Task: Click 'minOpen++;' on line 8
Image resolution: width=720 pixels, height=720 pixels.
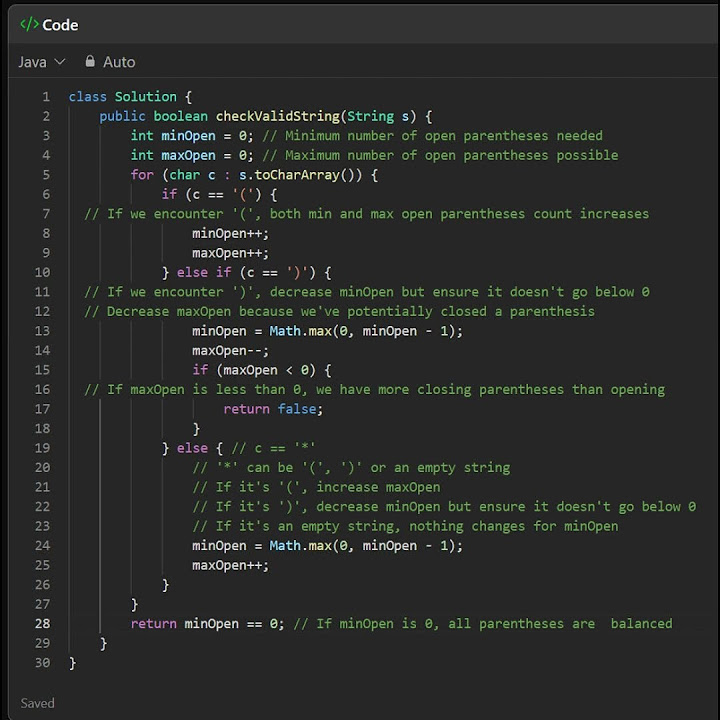Action: 231,233
